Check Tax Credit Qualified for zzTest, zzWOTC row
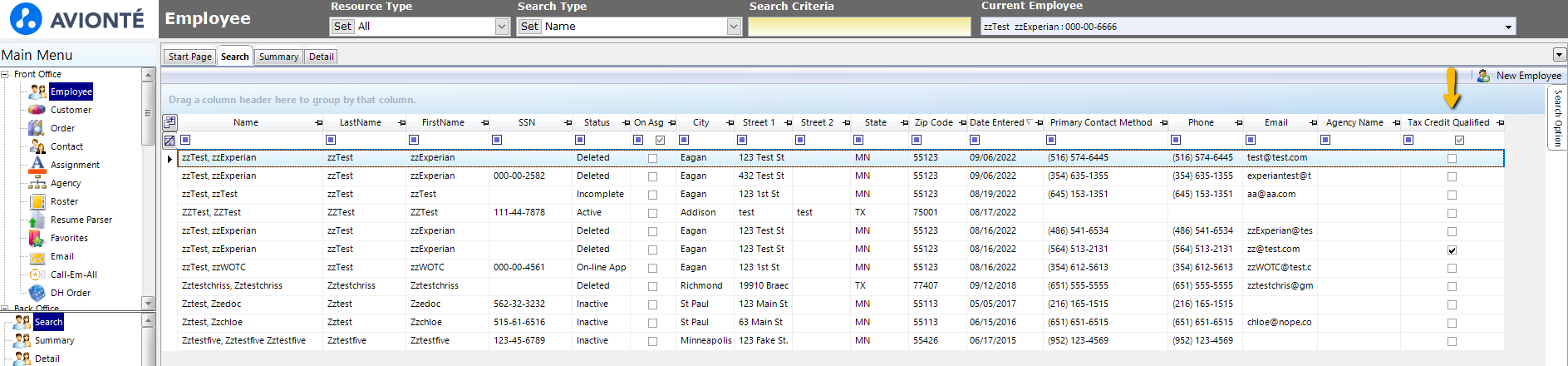Screen dimensions: 1568x366 pos(1452,268)
